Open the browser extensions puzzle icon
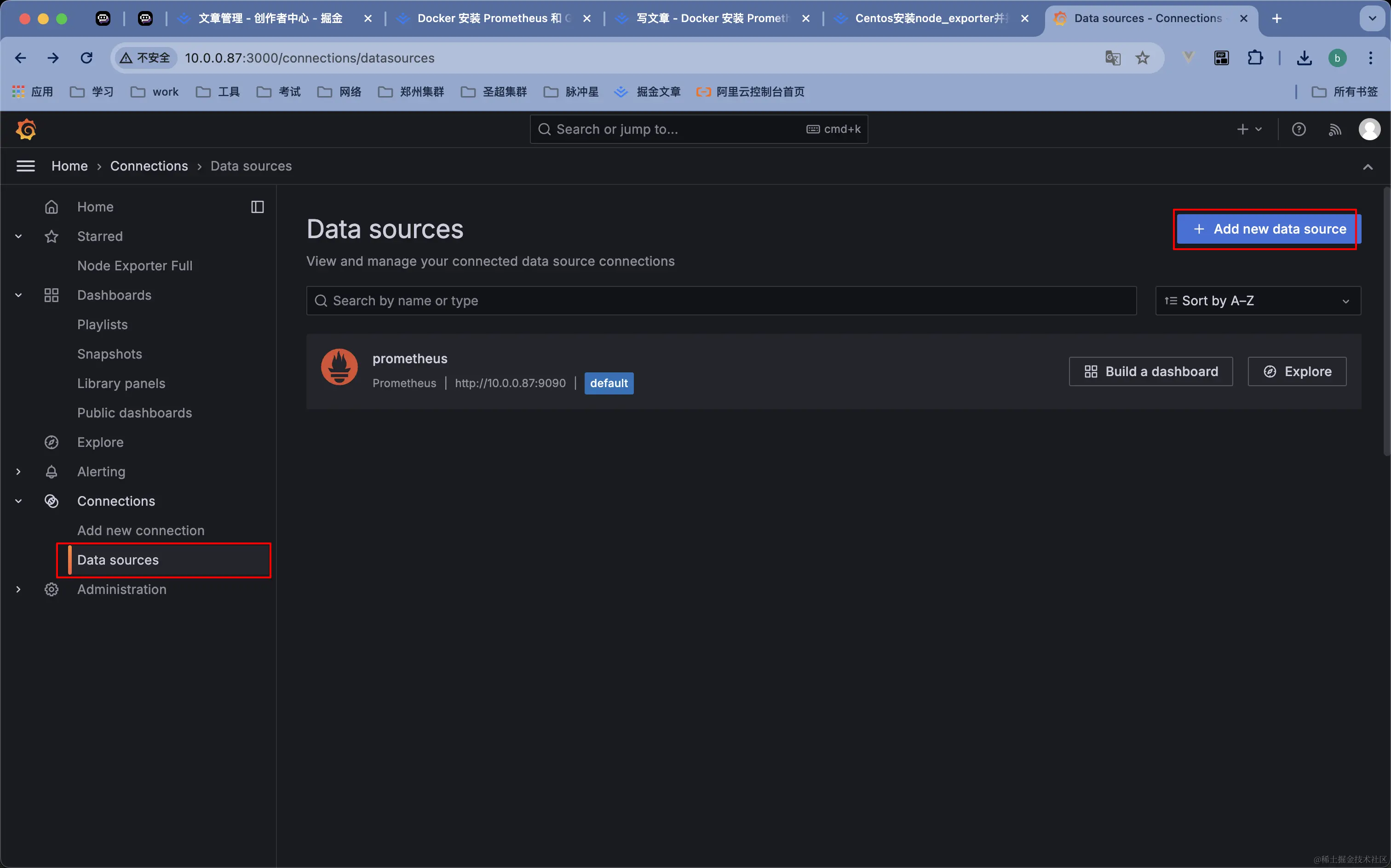This screenshot has height=868, width=1391. (1255, 58)
